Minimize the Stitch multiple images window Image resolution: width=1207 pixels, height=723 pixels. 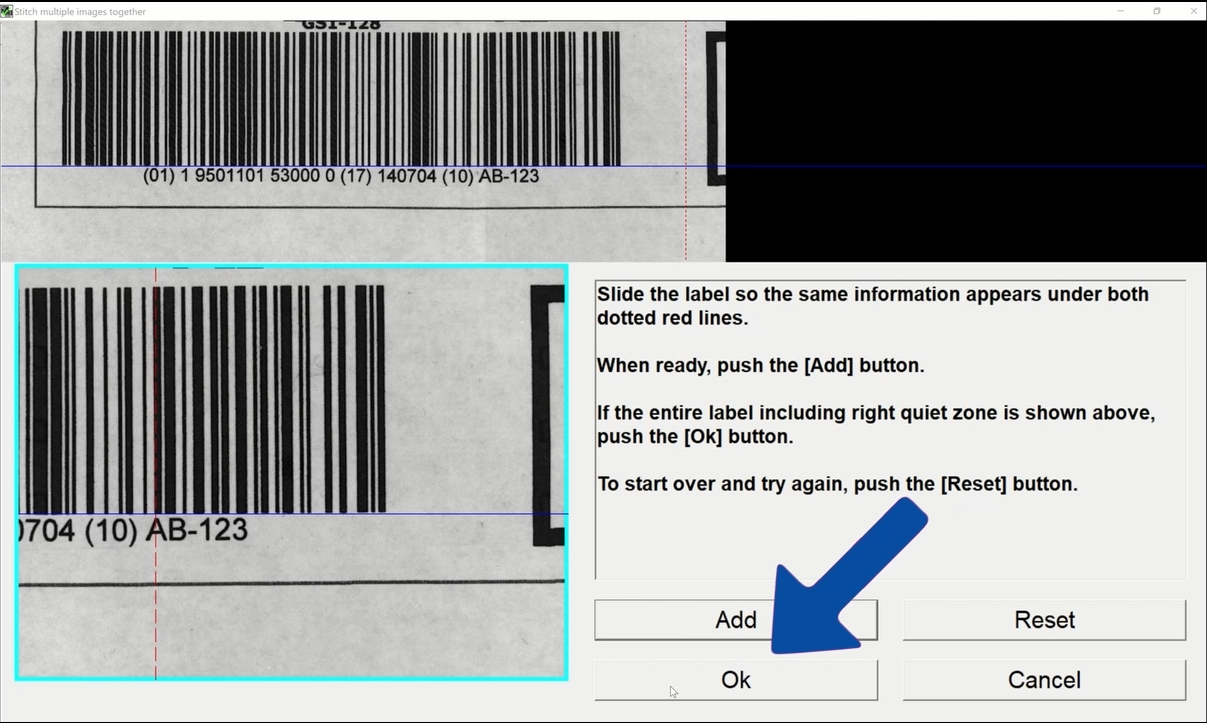click(x=1120, y=11)
